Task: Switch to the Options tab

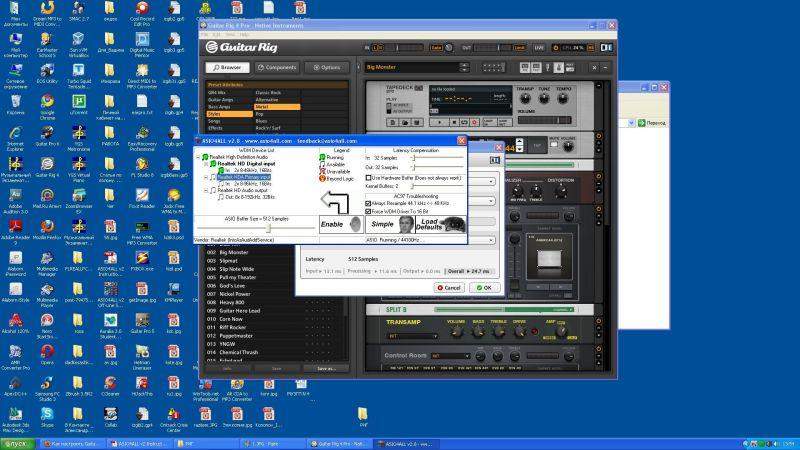Action: (327, 67)
